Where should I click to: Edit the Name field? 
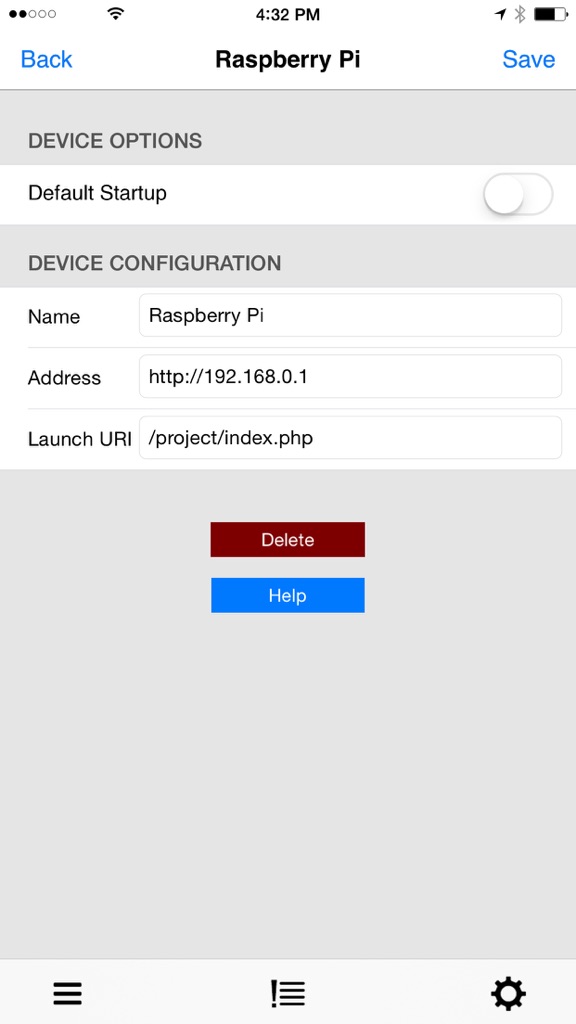[x=350, y=315]
